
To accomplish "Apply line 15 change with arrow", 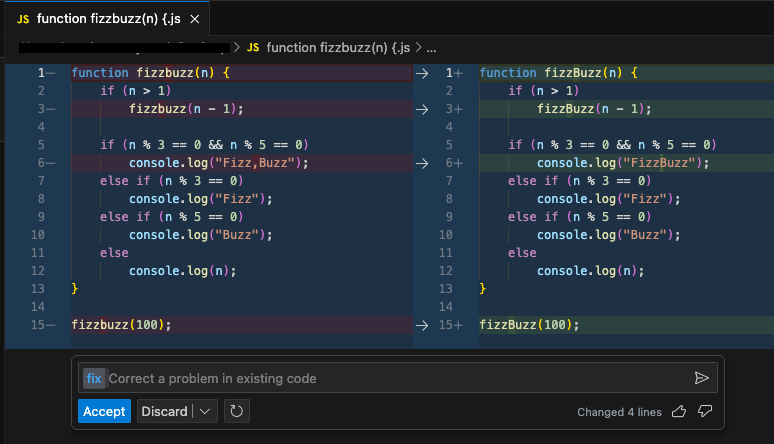I will [422, 325].
